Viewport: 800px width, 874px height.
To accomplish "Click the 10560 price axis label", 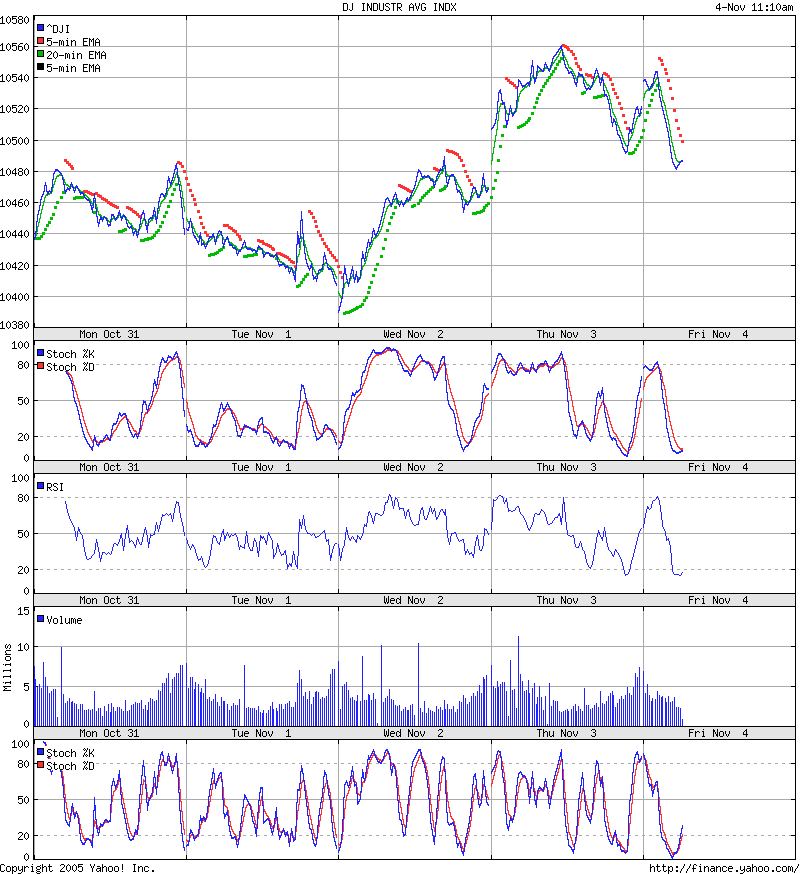I will [14, 47].
